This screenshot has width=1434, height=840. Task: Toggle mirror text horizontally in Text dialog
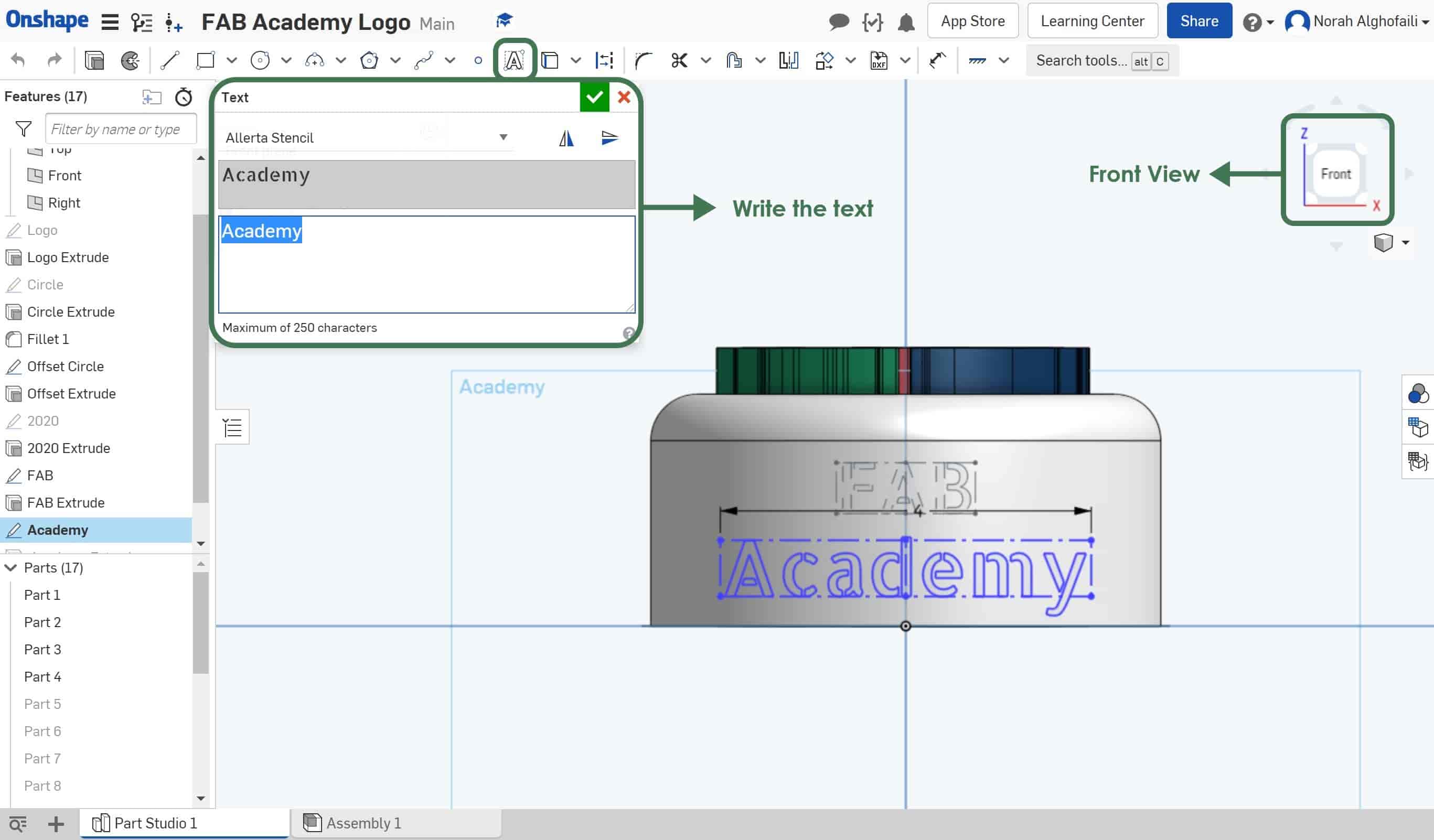(x=566, y=137)
